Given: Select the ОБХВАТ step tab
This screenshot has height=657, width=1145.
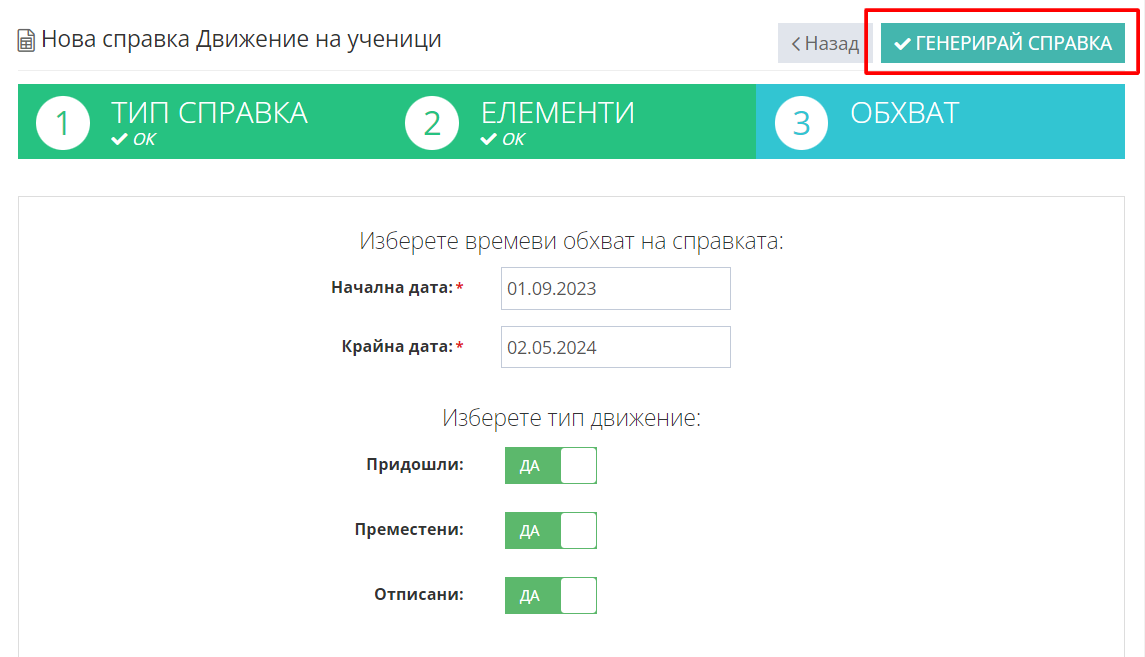Looking at the screenshot, I should point(904,114).
